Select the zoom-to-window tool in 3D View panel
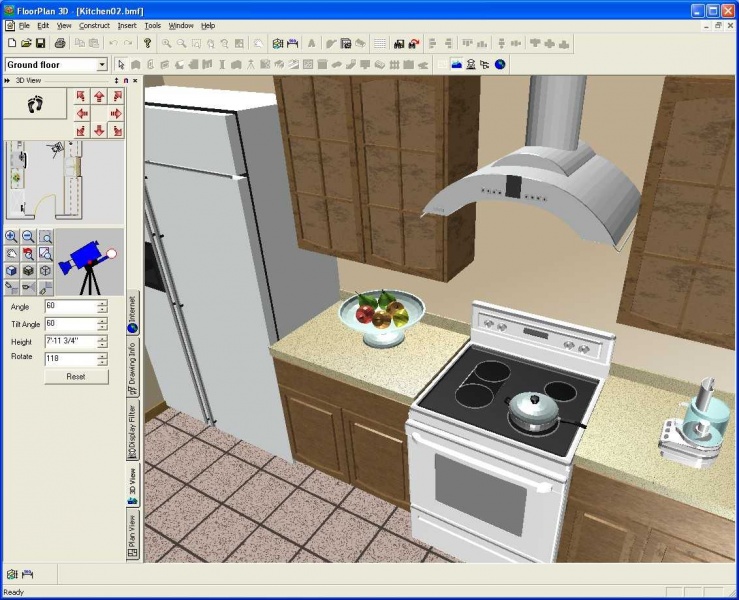Screen dimensions: 739x600 pos(45,237)
